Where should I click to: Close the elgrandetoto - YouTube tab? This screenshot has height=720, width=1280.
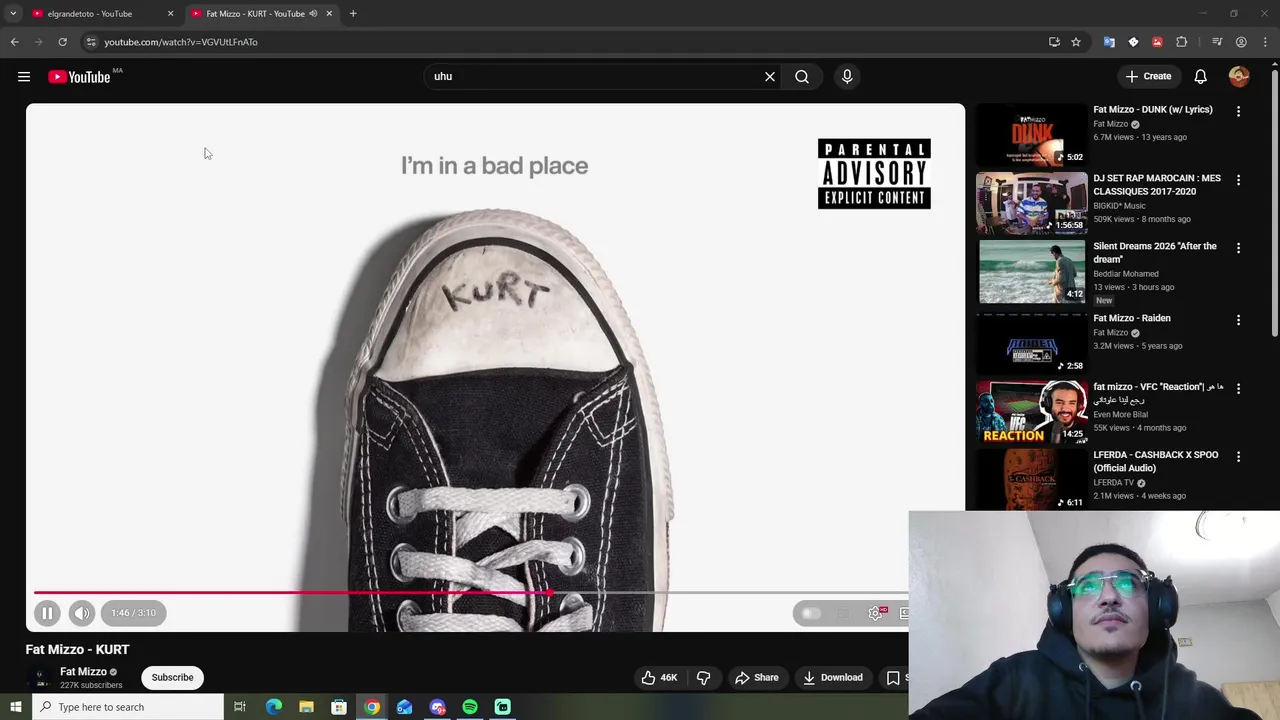click(170, 14)
